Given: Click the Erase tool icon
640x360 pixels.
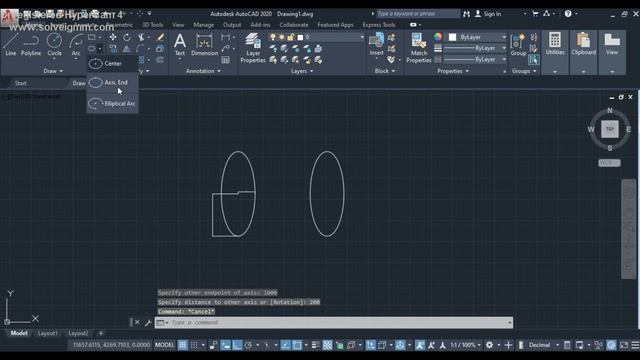Looking at the screenshot, I should coord(160,37).
